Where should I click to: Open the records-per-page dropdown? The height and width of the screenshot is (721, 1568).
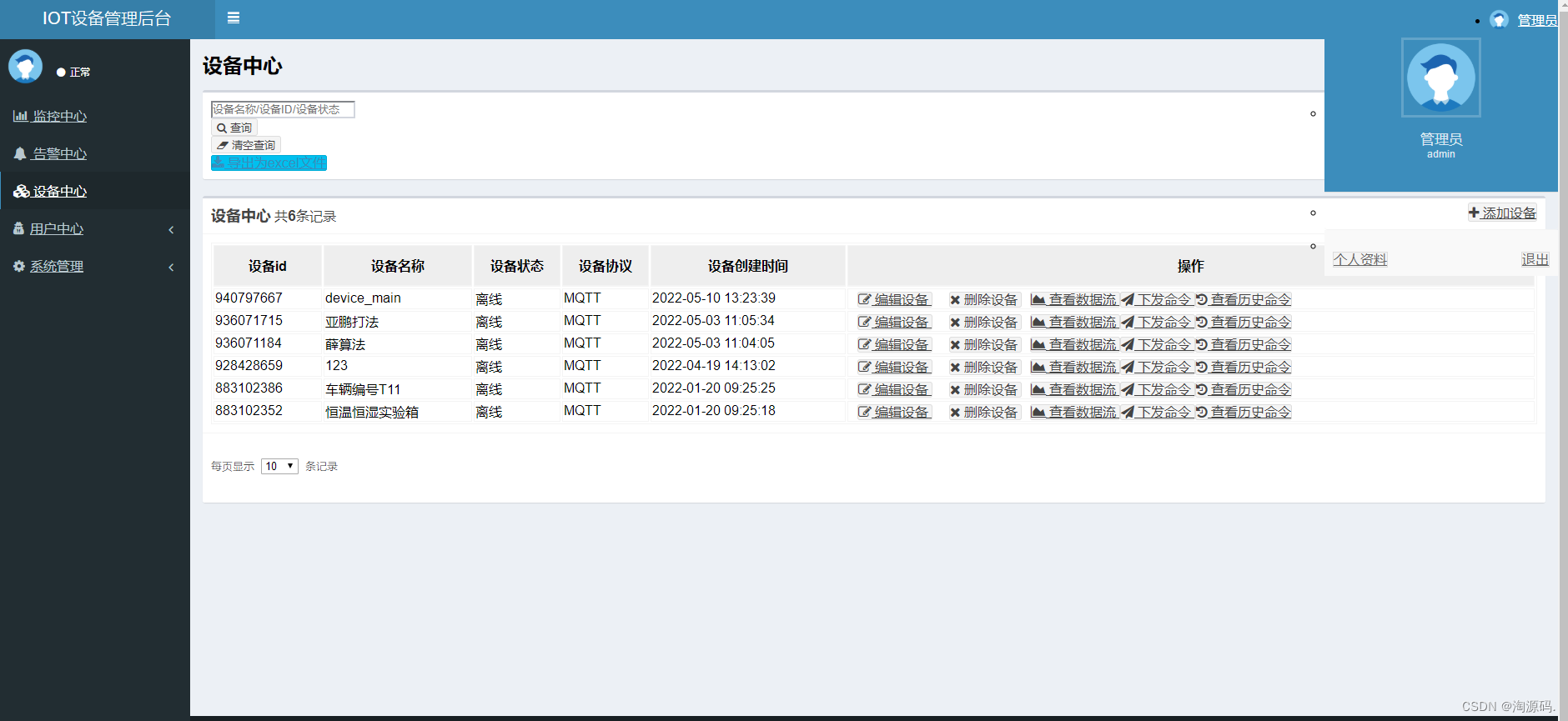tap(279, 466)
